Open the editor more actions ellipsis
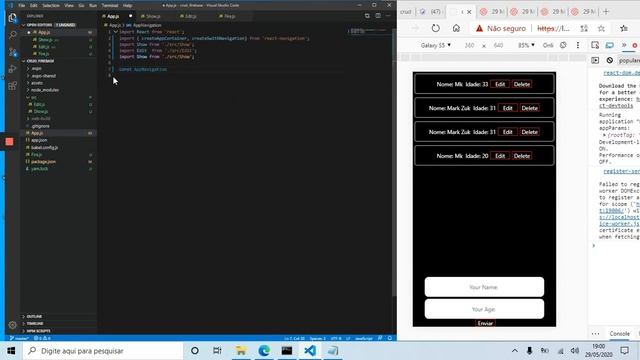 pyautogui.click(x=388, y=16)
